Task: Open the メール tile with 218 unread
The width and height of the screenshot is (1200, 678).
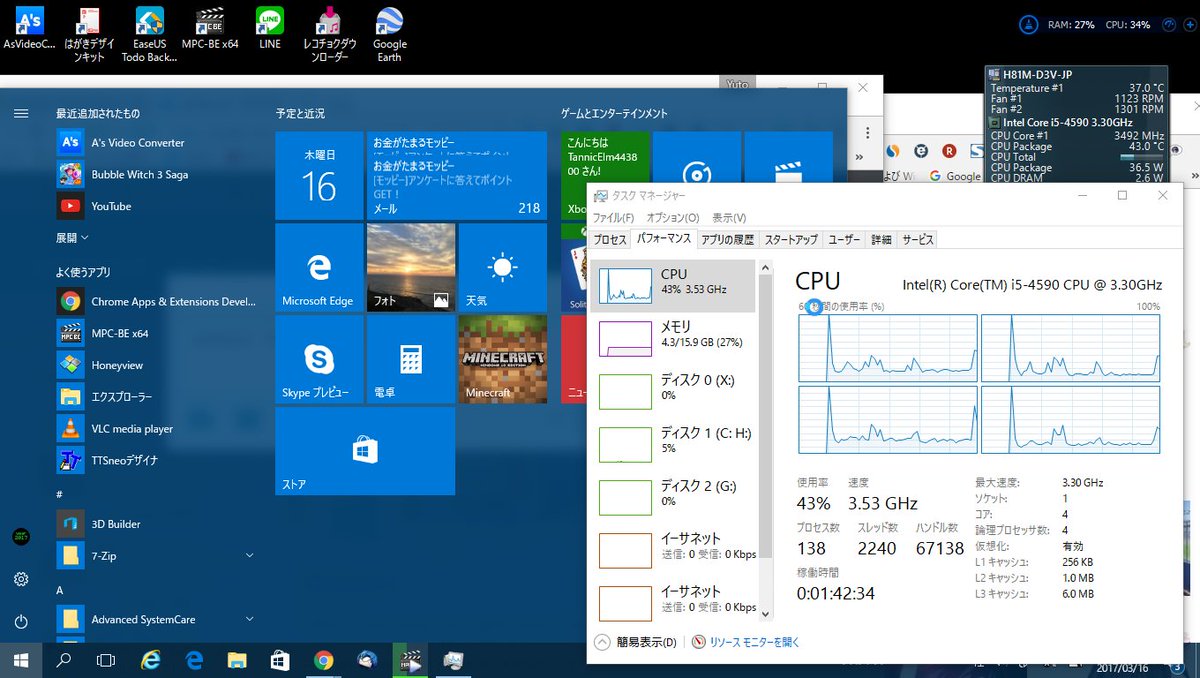Action: [456, 176]
